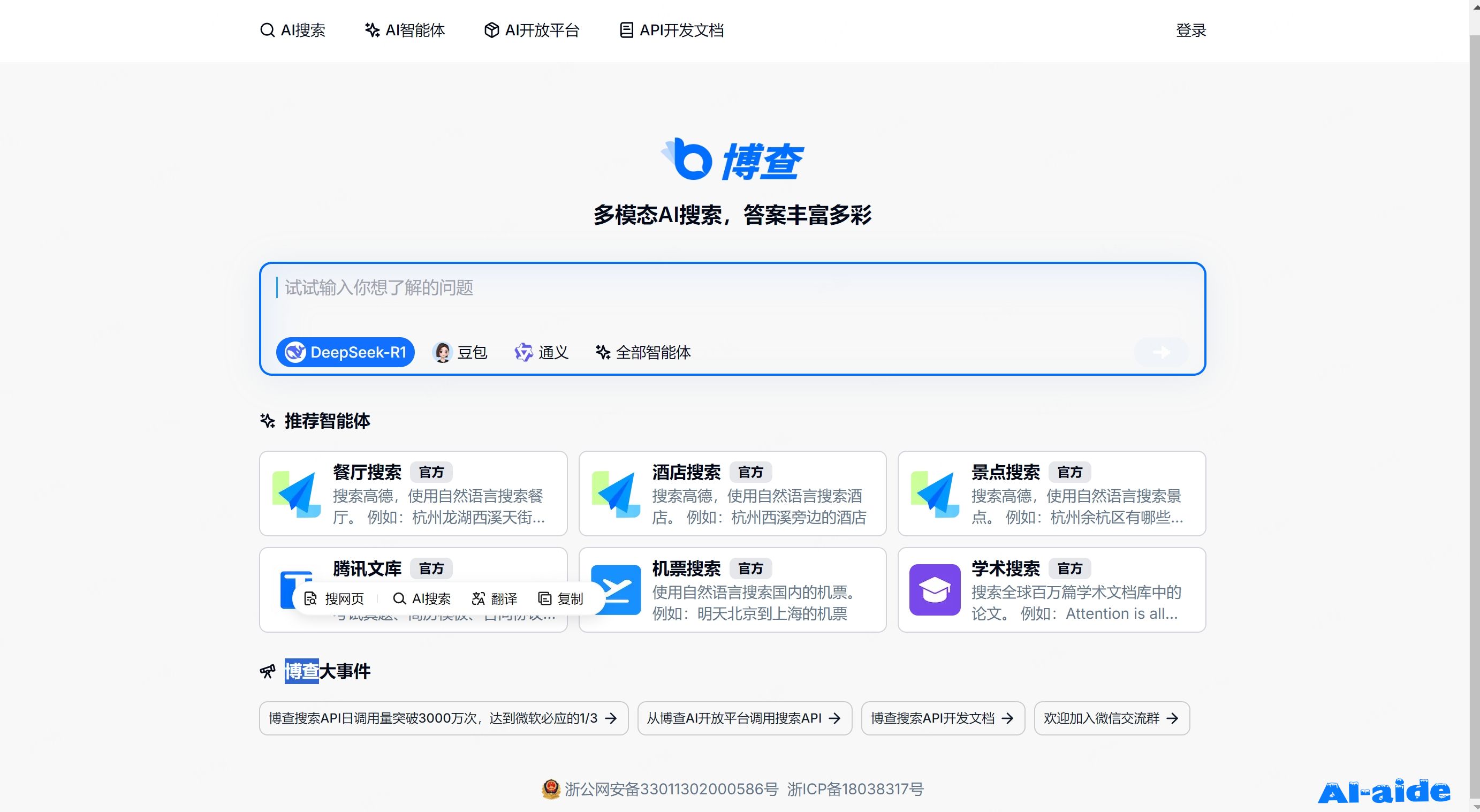Open 欢迎加入微信交流群 link
The image size is (1480, 812).
pyautogui.click(x=1112, y=718)
